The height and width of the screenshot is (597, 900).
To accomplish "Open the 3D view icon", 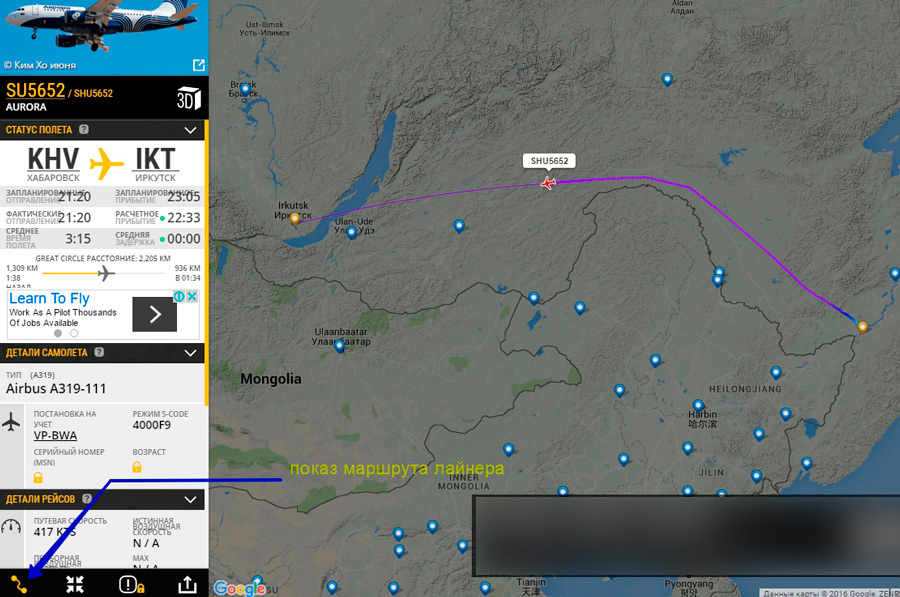I will coord(189,99).
